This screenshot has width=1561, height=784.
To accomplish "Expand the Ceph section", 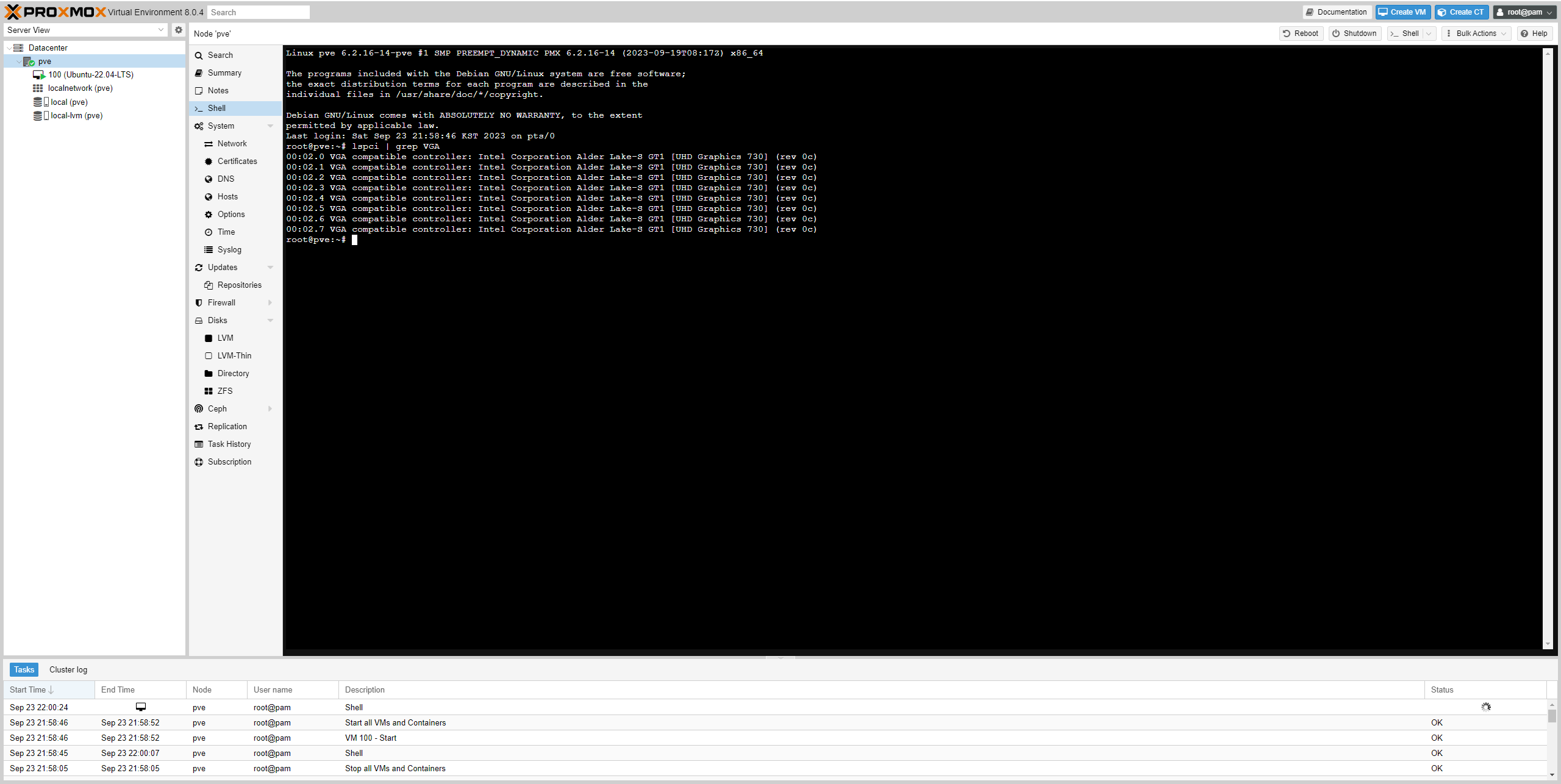I will (x=270, y=408).
